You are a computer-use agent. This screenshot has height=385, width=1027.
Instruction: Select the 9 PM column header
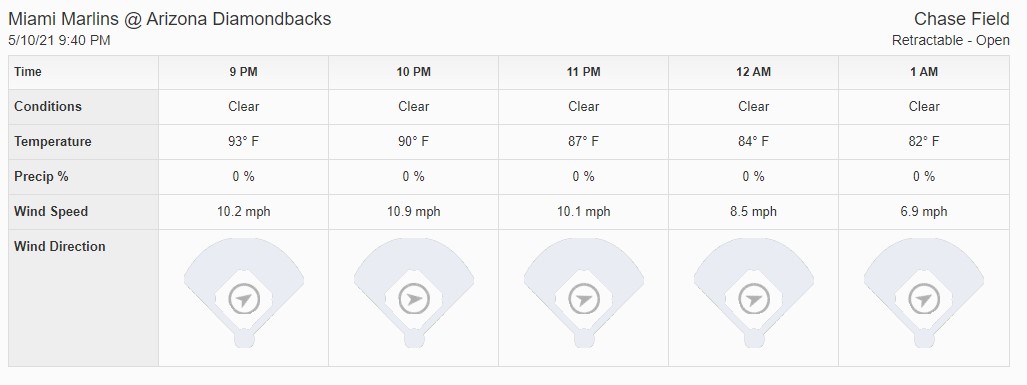tap(244, 72)
